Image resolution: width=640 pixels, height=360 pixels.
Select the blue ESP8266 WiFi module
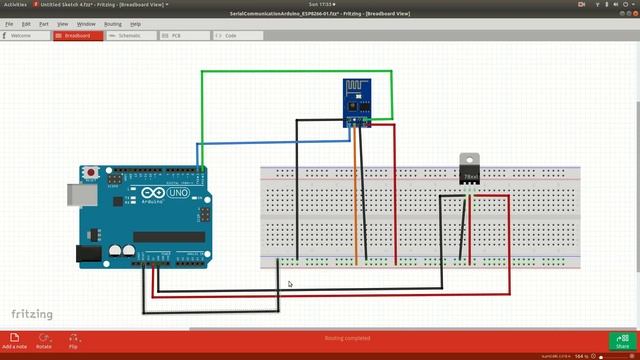point(357,103)
